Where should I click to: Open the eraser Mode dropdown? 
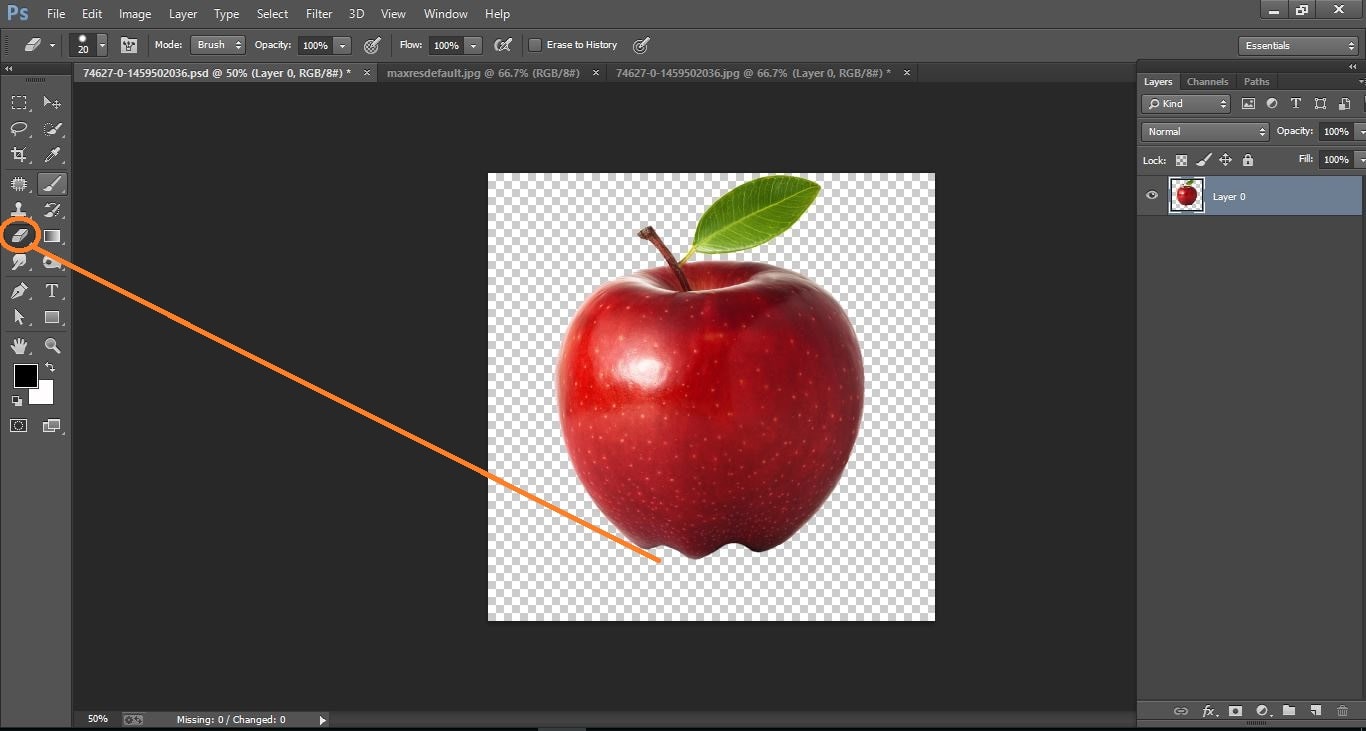coord(218,44)
